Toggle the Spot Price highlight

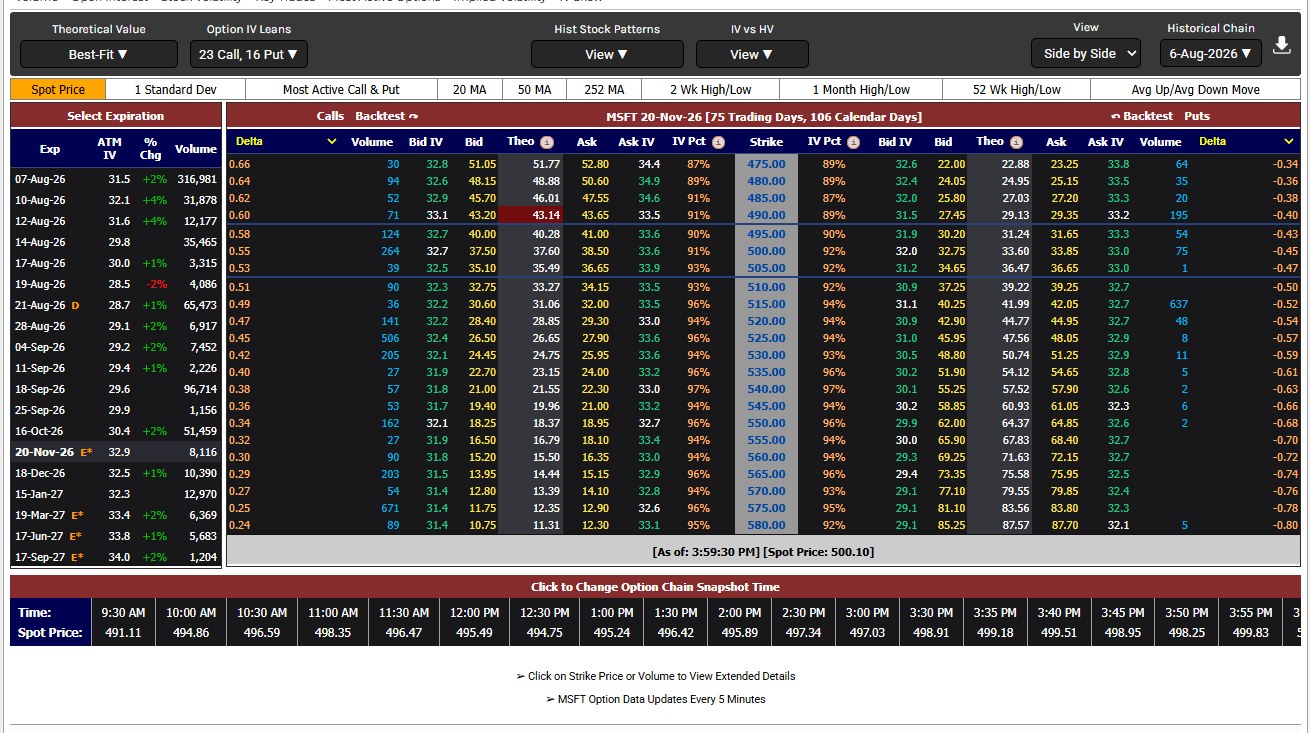[x=58, y=90]
